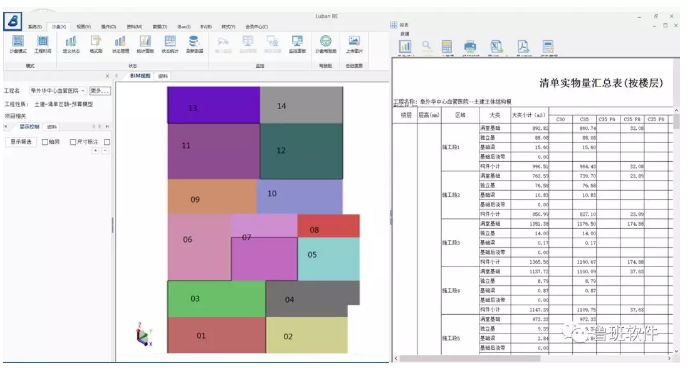Click the 施工段1 cell in report table
693x372 pixels.
point(460,147)
